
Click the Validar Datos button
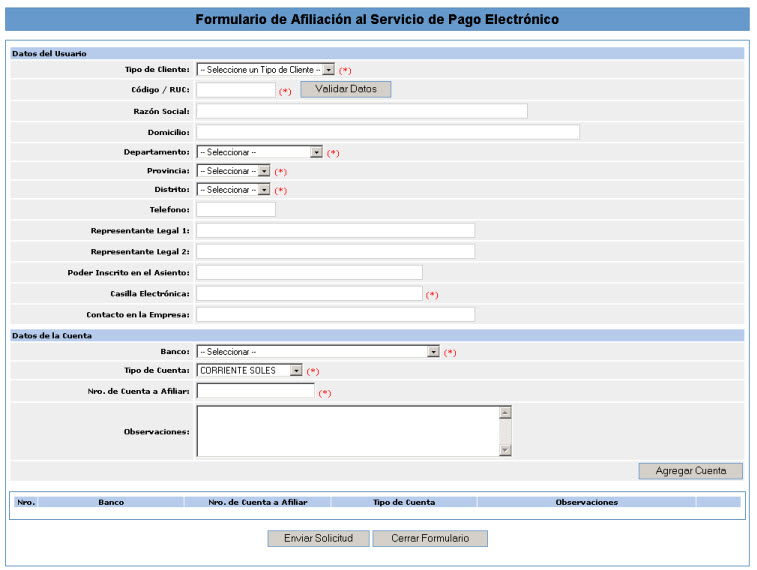pyautogui.click(x=346, y=89)
